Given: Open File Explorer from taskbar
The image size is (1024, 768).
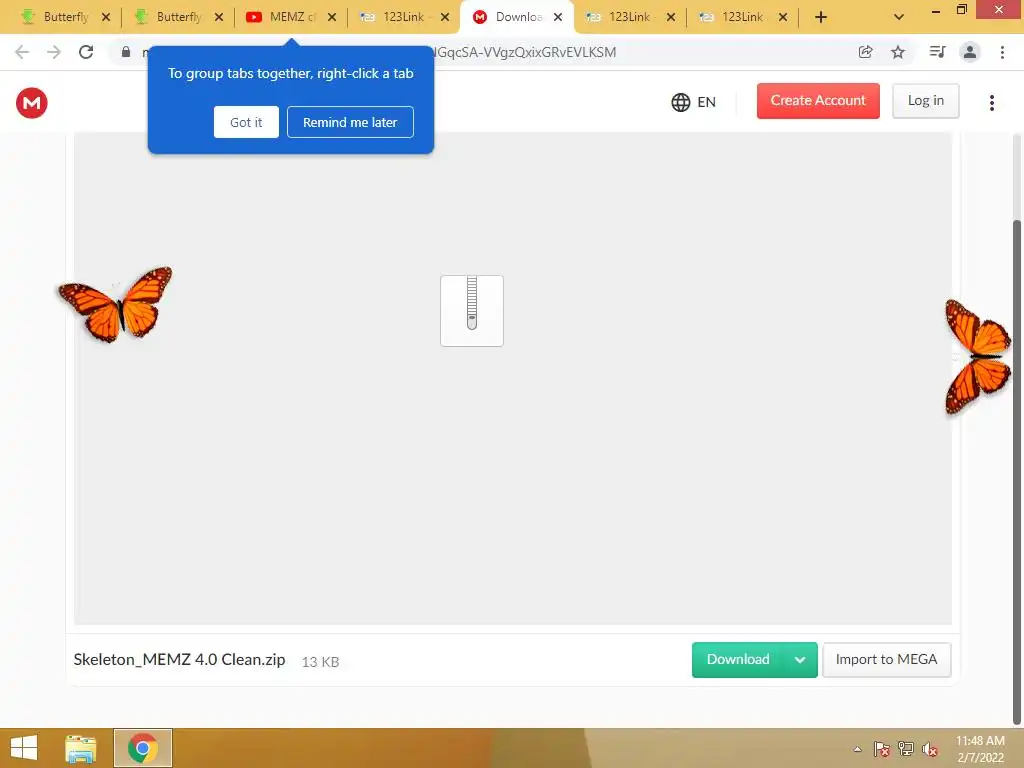Looking at the screenshot, I should tap(80, 748).
